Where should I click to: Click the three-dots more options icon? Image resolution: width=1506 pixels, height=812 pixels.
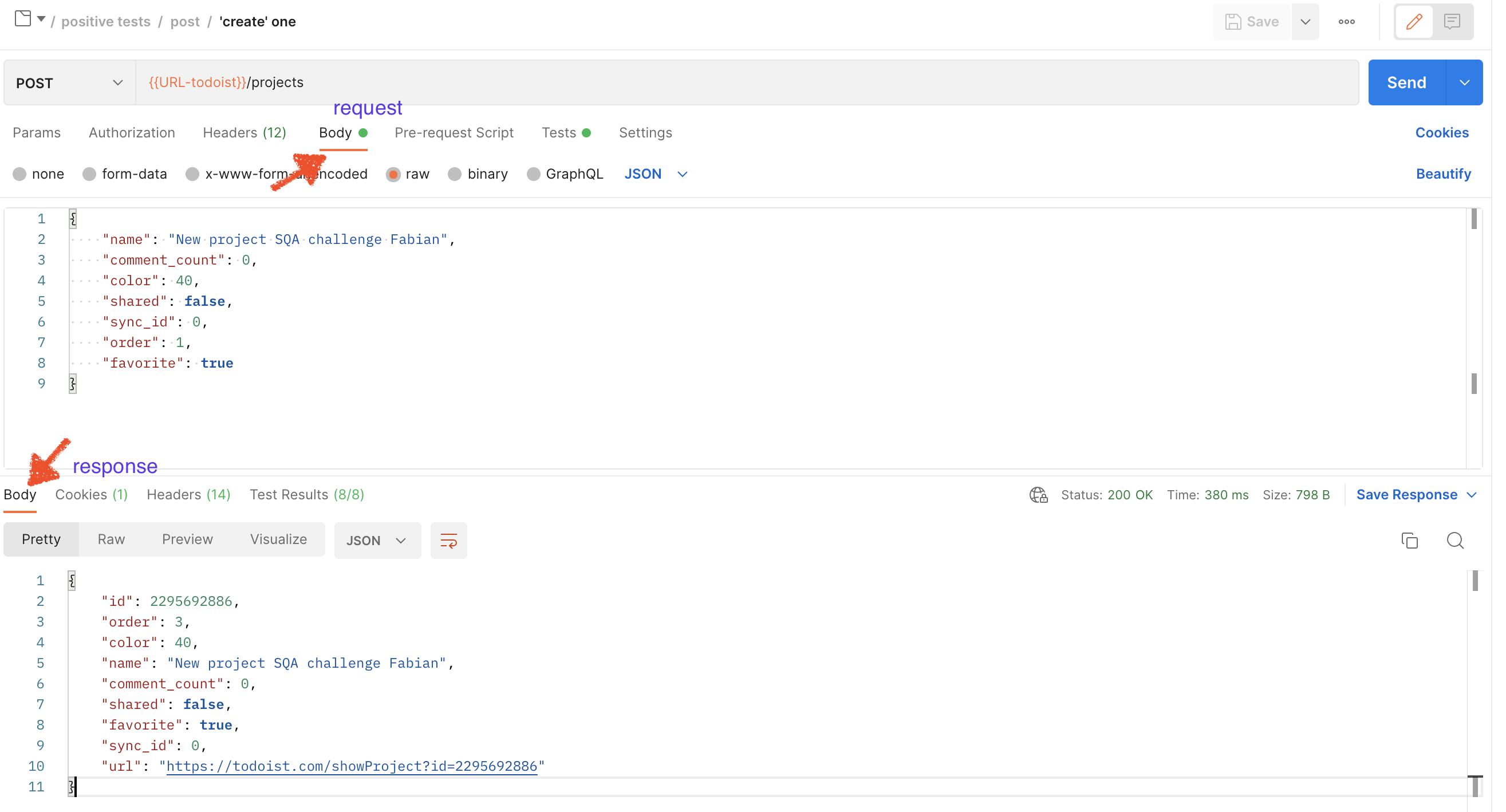pos(1346,22)
